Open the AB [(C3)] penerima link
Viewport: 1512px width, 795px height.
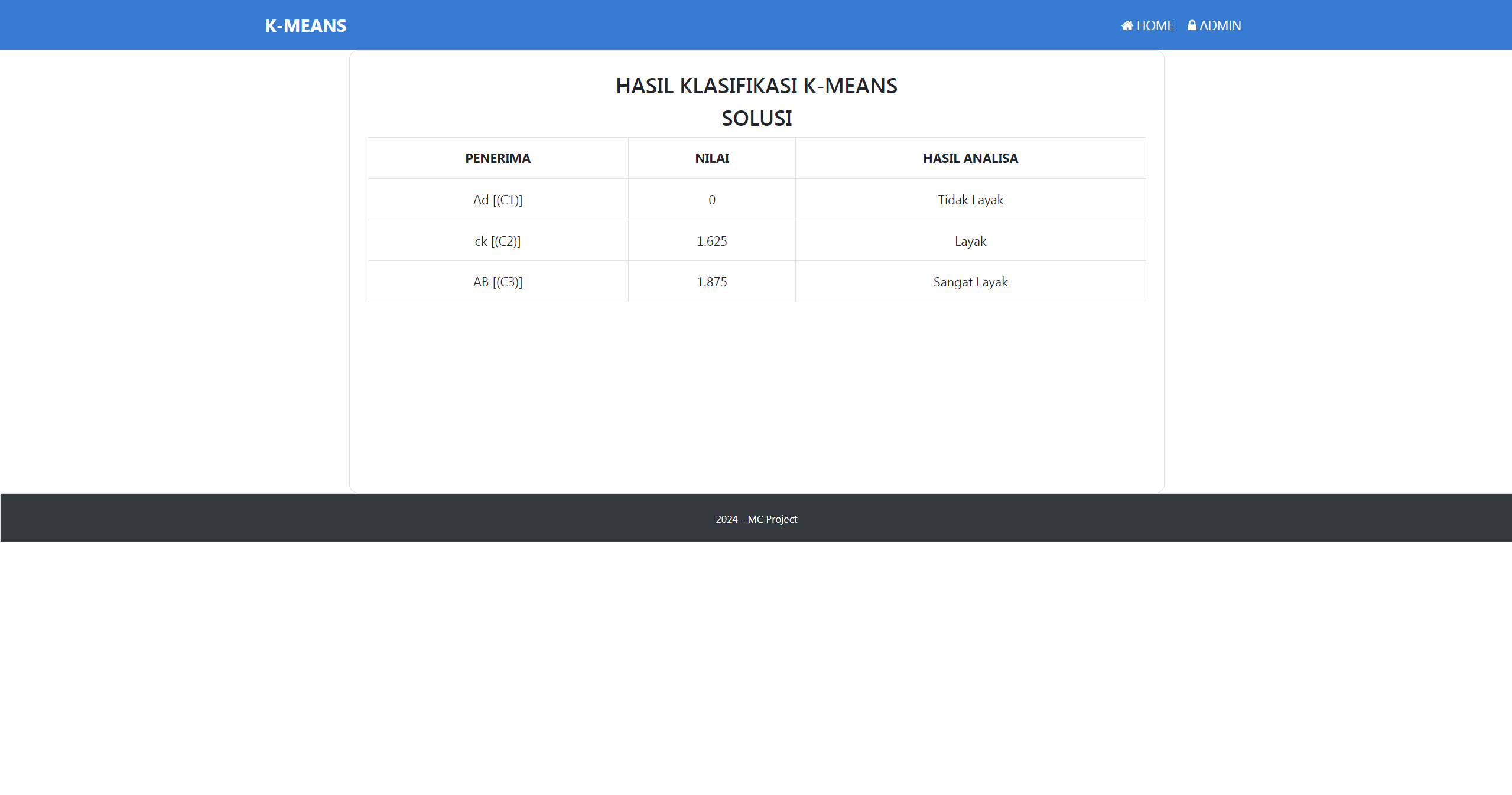pos(497,282)
